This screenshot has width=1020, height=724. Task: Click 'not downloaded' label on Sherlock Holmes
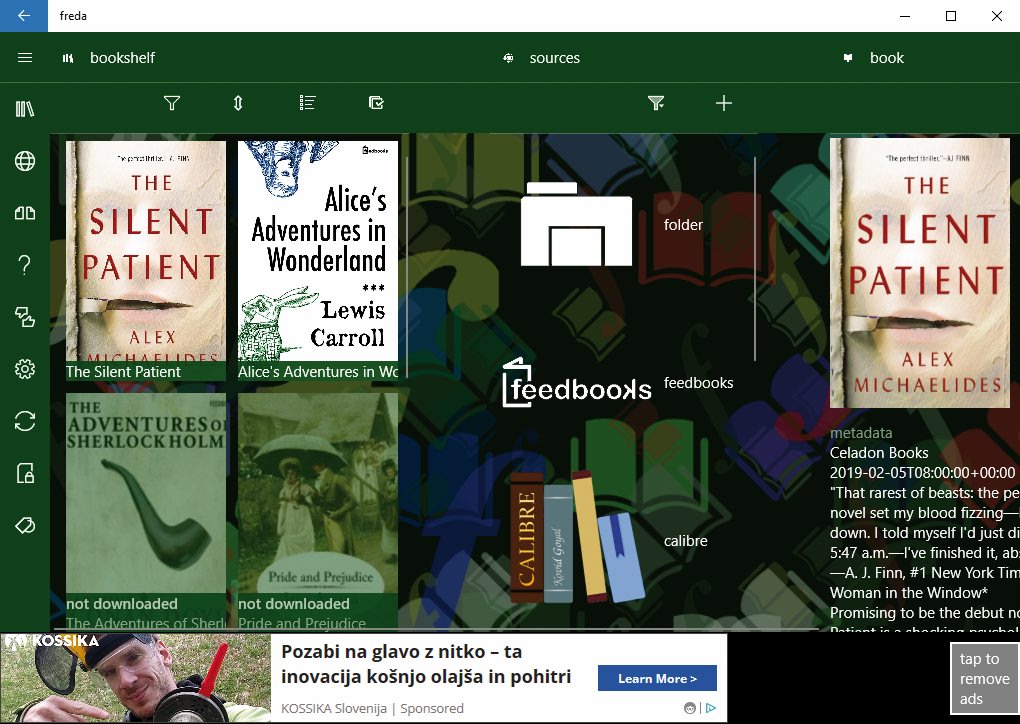point(122,604)
